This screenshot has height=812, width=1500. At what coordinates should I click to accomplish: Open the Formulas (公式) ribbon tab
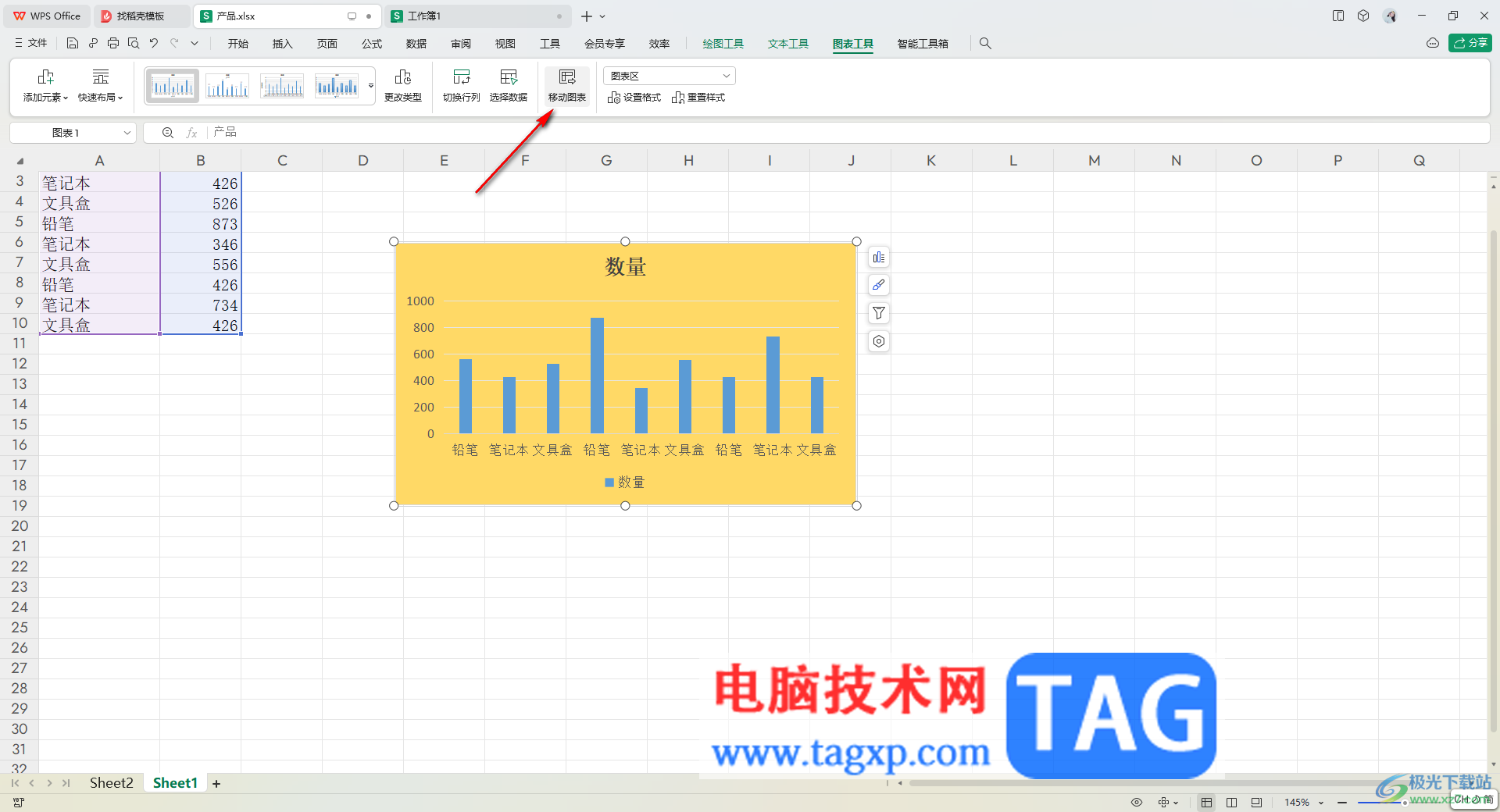click(372, 44)
